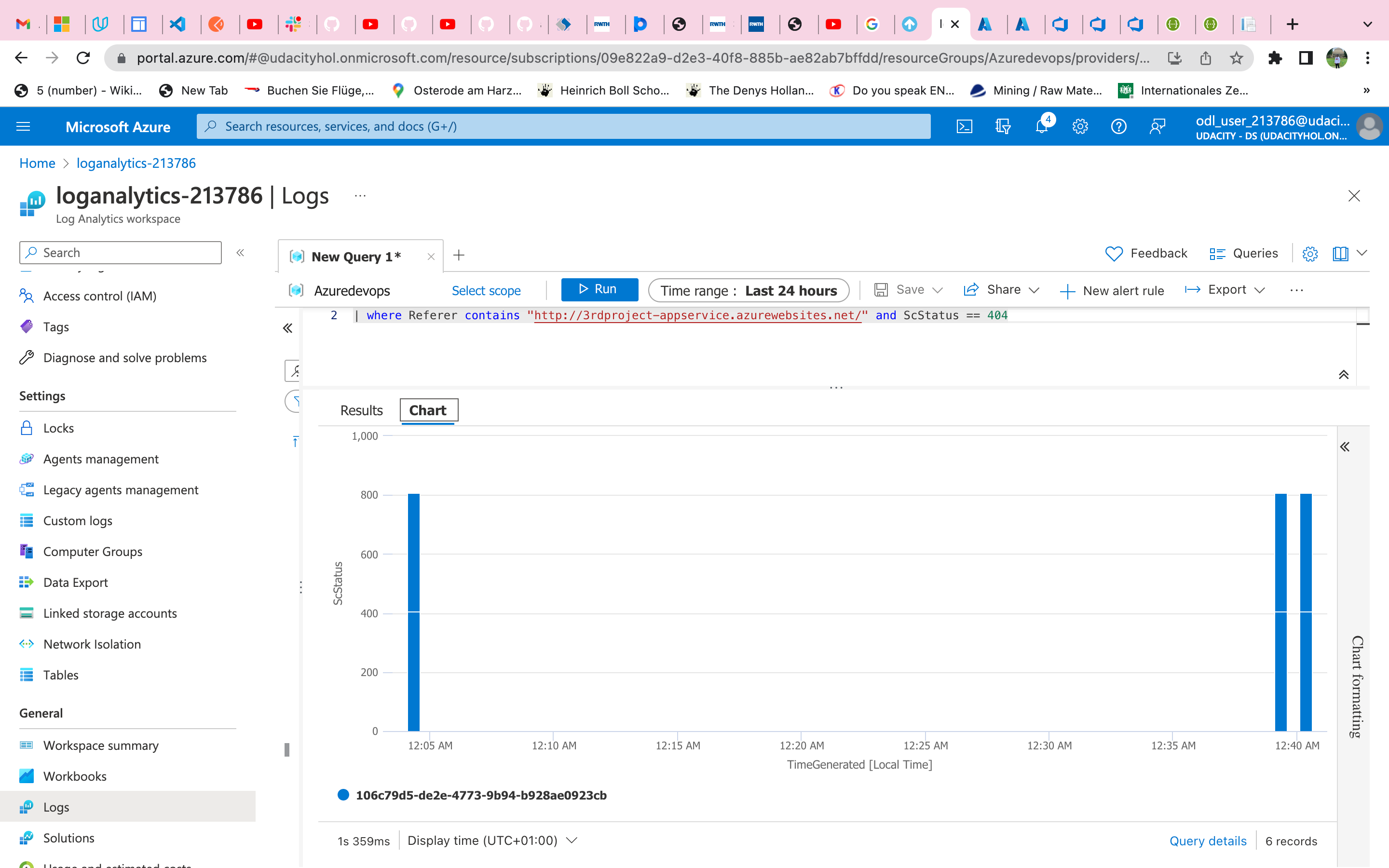
Task: Collapse the left navigation sidebar
Action: tap(241, 253)
